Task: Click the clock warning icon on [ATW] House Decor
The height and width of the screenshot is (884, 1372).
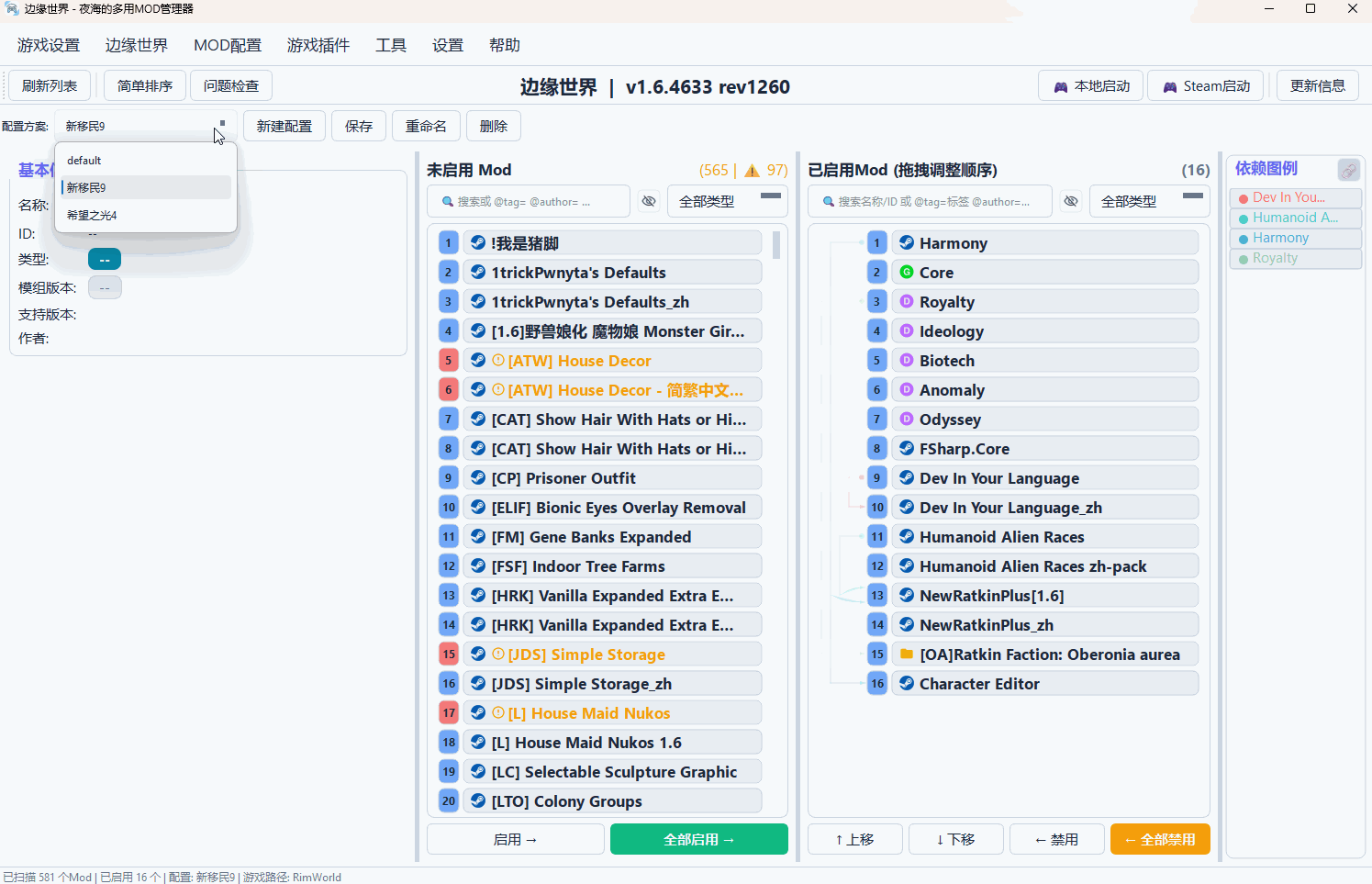Action: tap(496, 360)
